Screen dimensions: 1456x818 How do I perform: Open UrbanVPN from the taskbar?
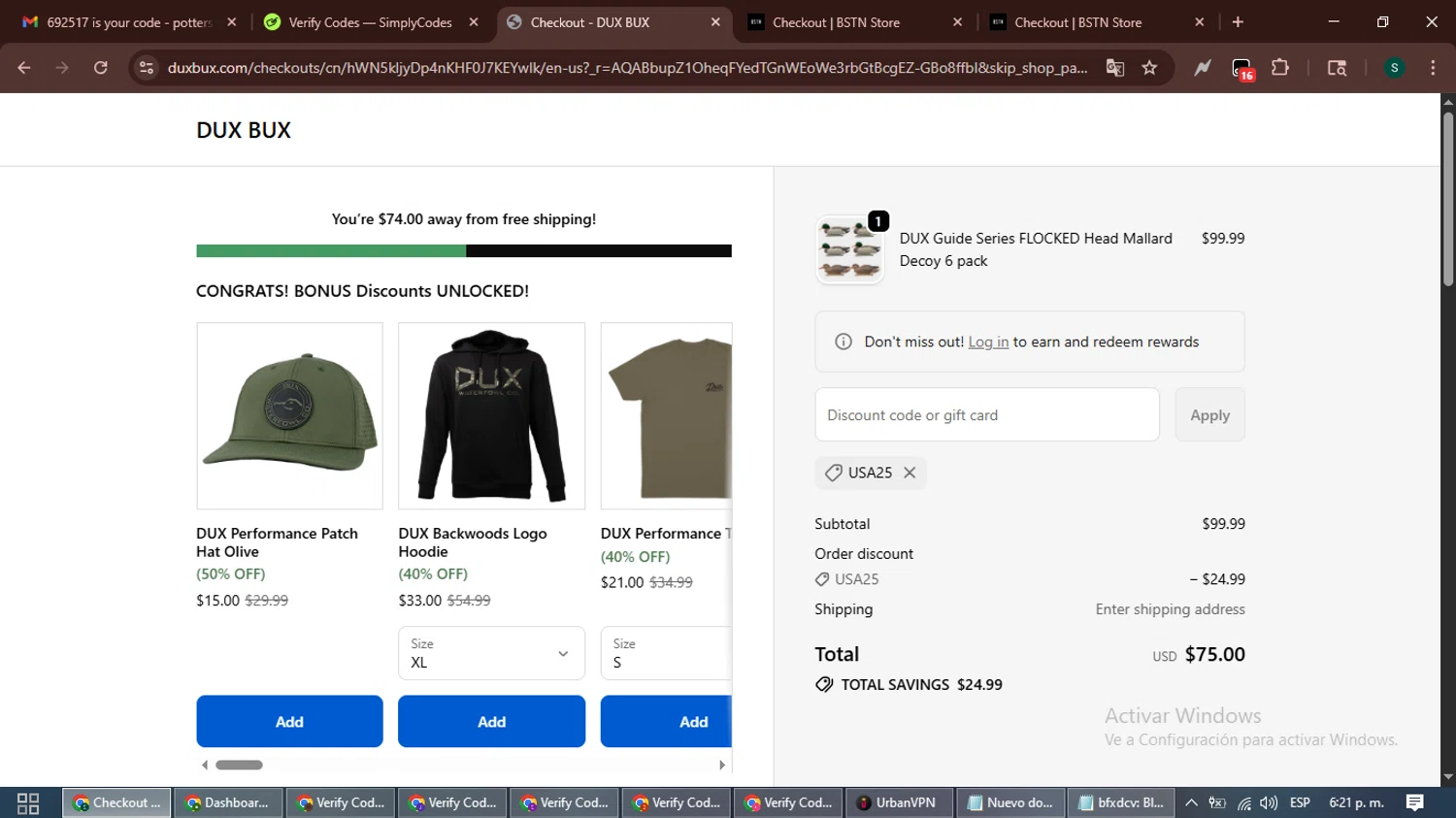pos(897,802)
